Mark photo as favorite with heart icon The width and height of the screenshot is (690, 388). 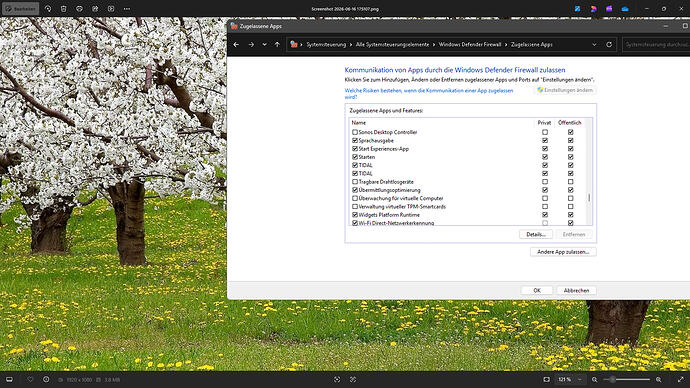tap(30, 379)
